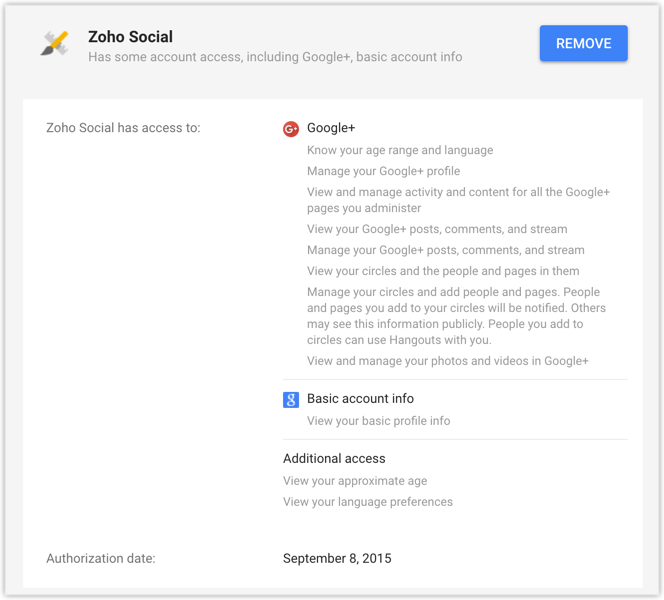Image resolution: width=664 pixels, height=600 pixels.
Task: Click the Additional access heading
Action: coord(334,458)
